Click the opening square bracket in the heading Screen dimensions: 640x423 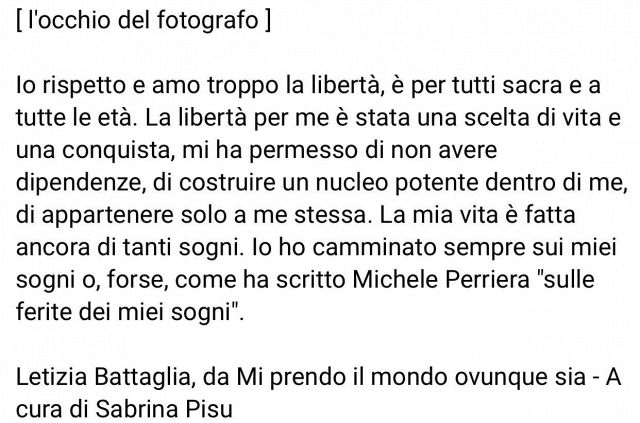click(19, 20)
